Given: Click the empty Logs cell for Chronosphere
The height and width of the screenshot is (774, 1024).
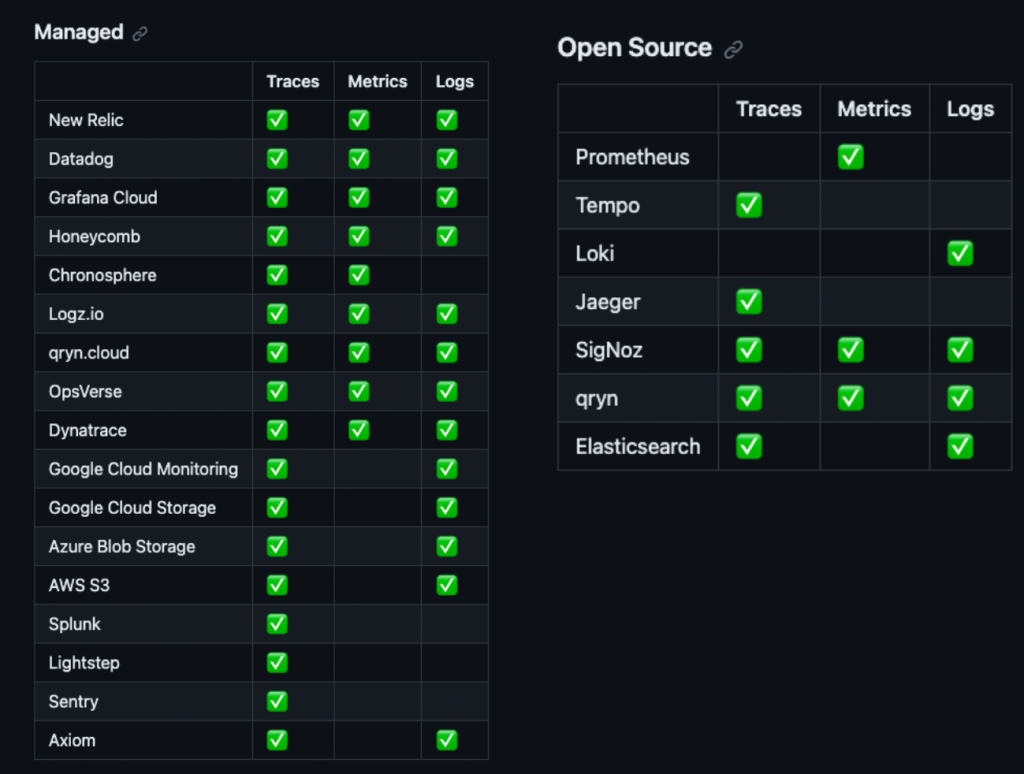Looking at the screenshot, I should pyautogui.click(x=454, y=275).
